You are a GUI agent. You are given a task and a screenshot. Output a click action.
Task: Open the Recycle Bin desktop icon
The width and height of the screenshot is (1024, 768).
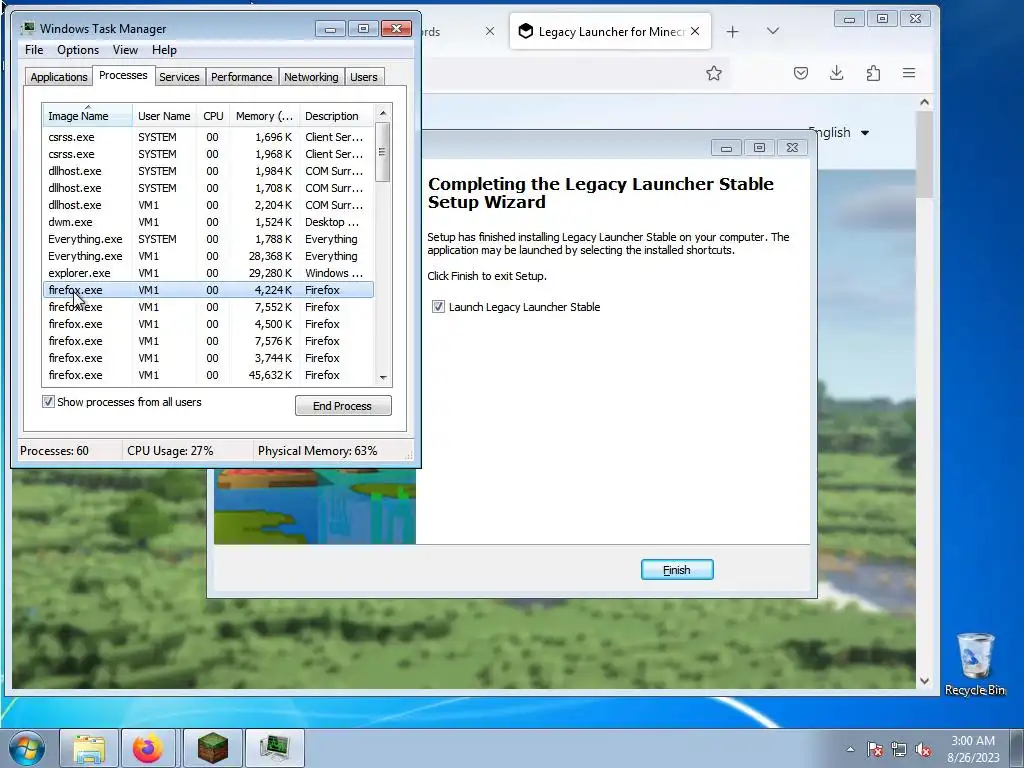click(974, 664)
